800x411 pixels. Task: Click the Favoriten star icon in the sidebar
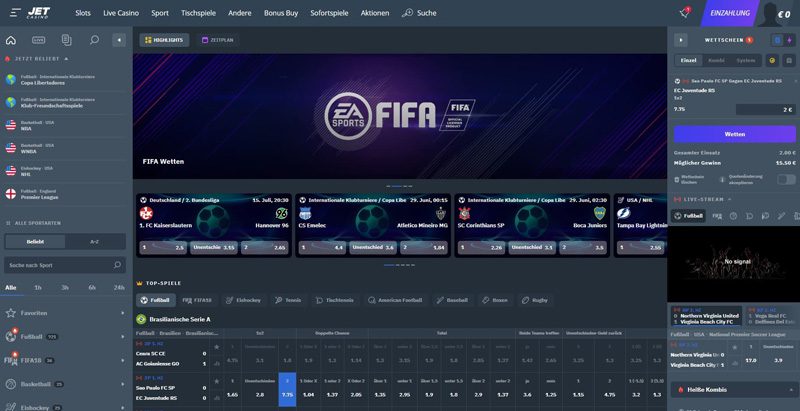[11, 313]
